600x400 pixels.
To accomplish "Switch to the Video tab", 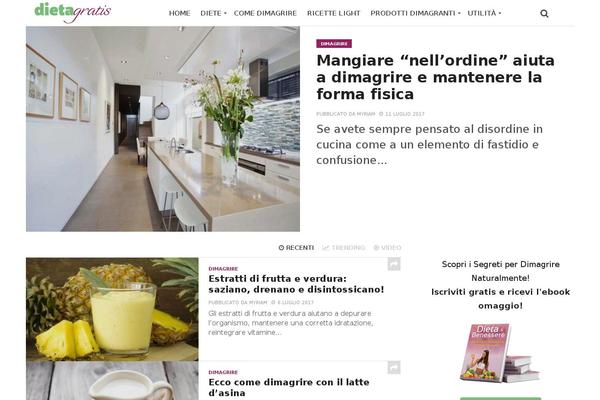I will point(387,248).
